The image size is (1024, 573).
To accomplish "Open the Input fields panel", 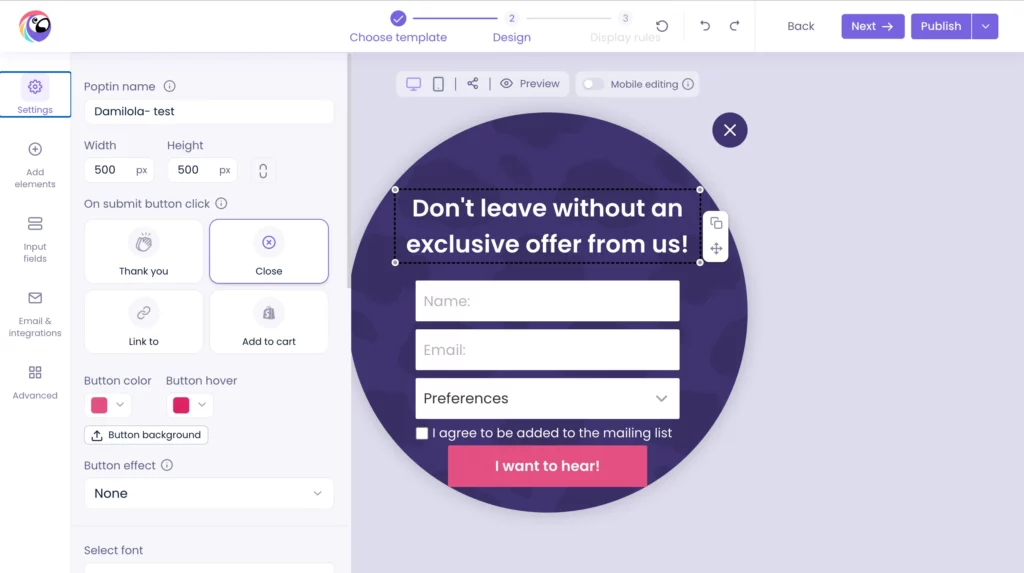I will point(35,240).
